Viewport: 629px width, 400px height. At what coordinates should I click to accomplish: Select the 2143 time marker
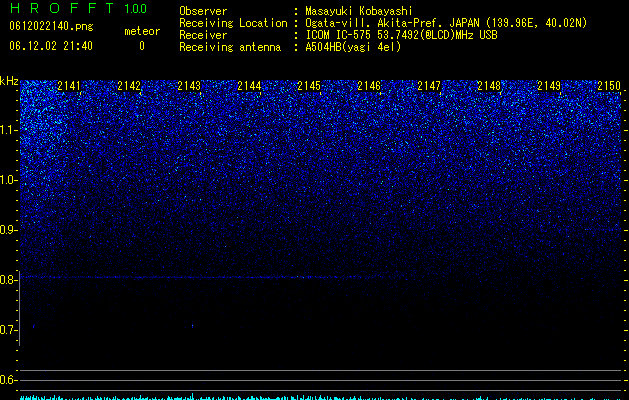click(x=189, y=86)
